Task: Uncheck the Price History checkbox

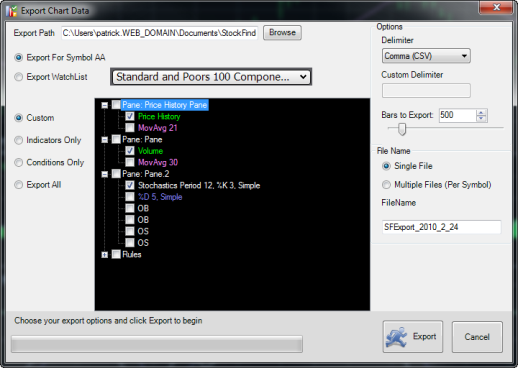Action: tap(130, 116)
